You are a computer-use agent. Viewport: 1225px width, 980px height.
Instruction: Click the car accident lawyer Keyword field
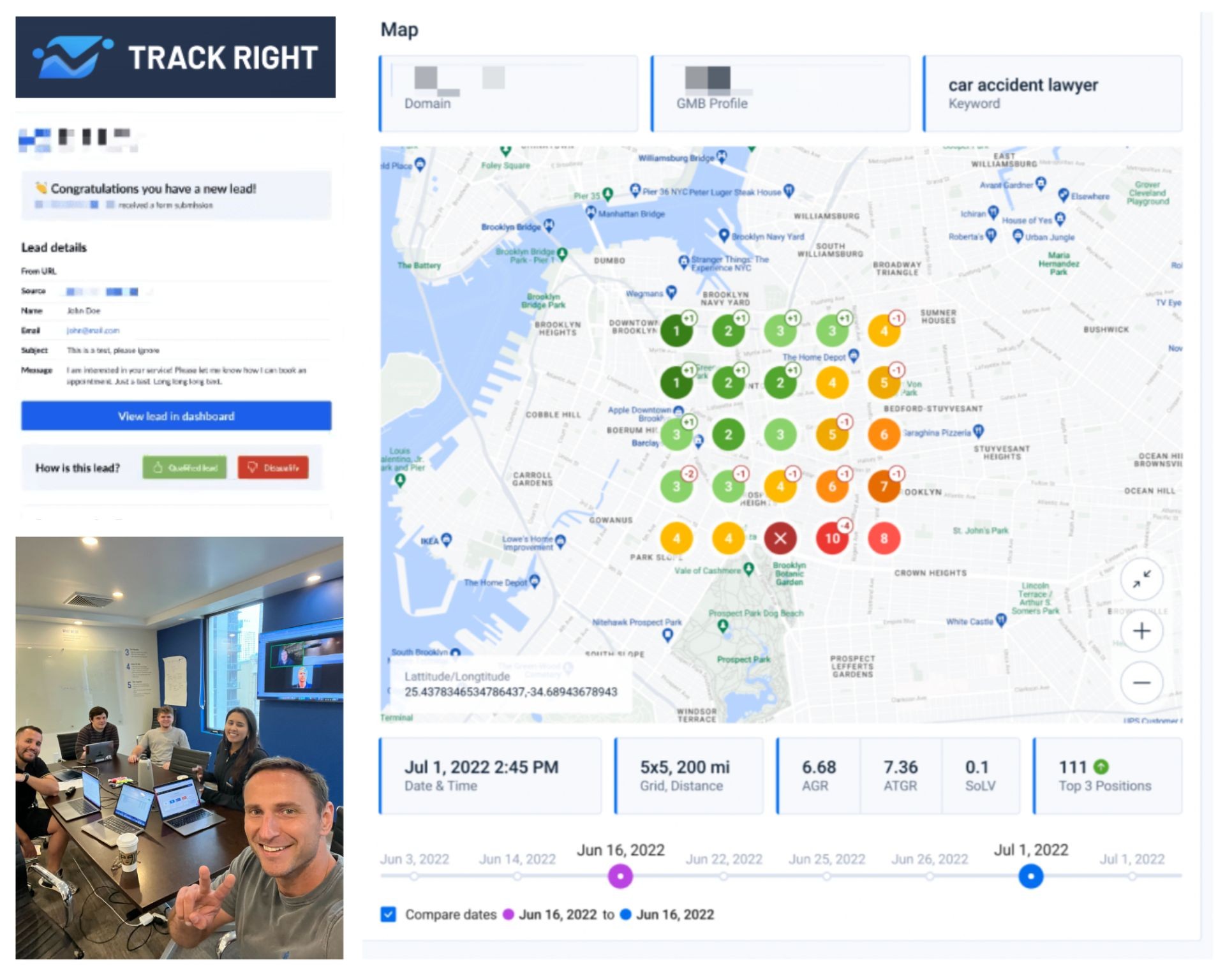(x=1052, y=94)
